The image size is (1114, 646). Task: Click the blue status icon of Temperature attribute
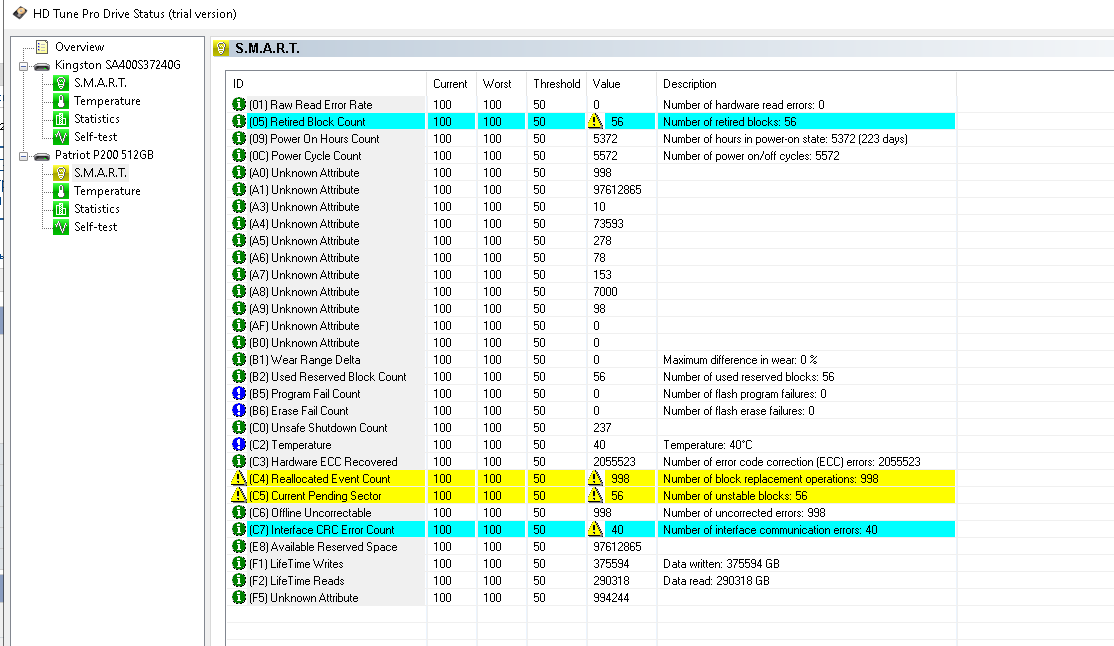[x=239, y=445]
